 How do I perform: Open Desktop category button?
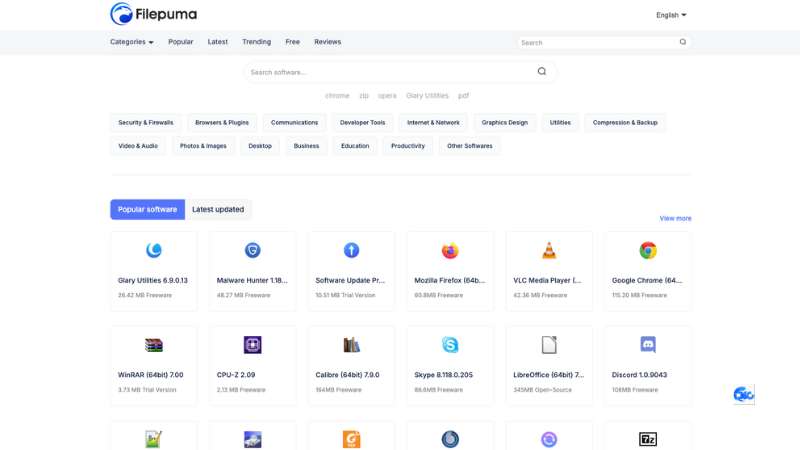[260, 146]
